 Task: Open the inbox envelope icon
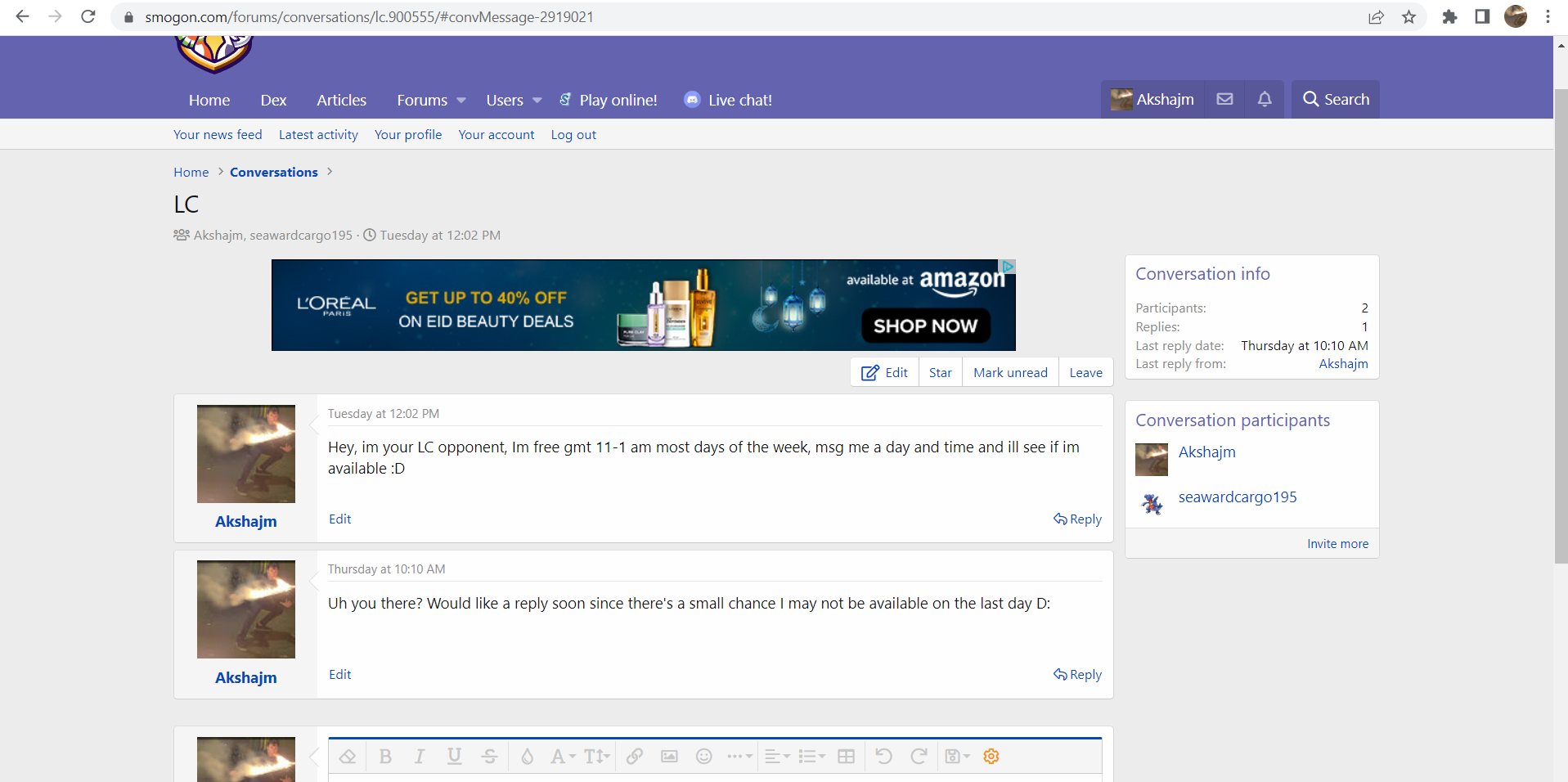click(x=1224, y=99)
